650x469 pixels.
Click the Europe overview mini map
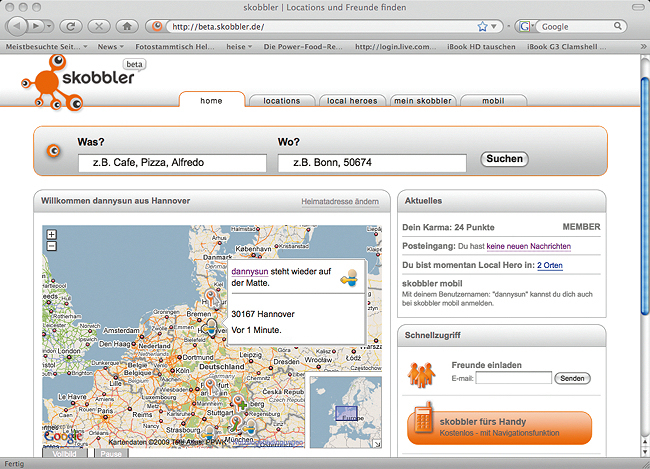coord(346,412)
